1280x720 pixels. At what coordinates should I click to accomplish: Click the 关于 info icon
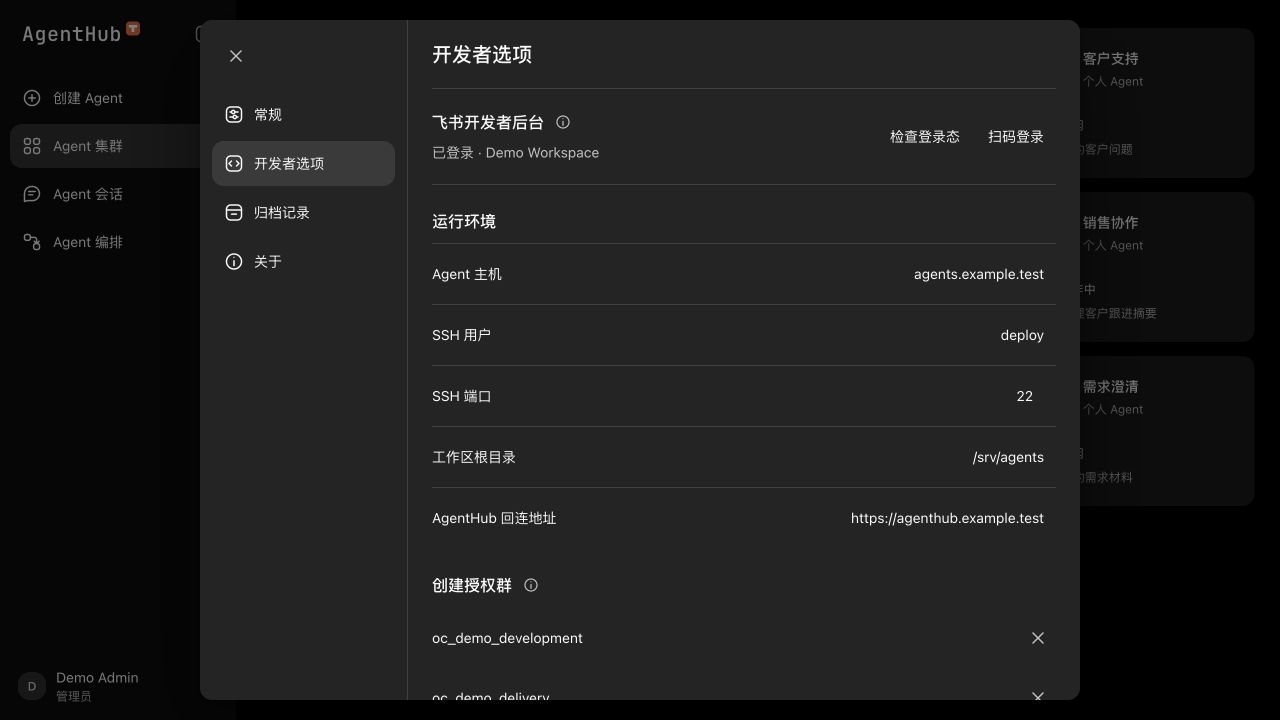(234, 262)
